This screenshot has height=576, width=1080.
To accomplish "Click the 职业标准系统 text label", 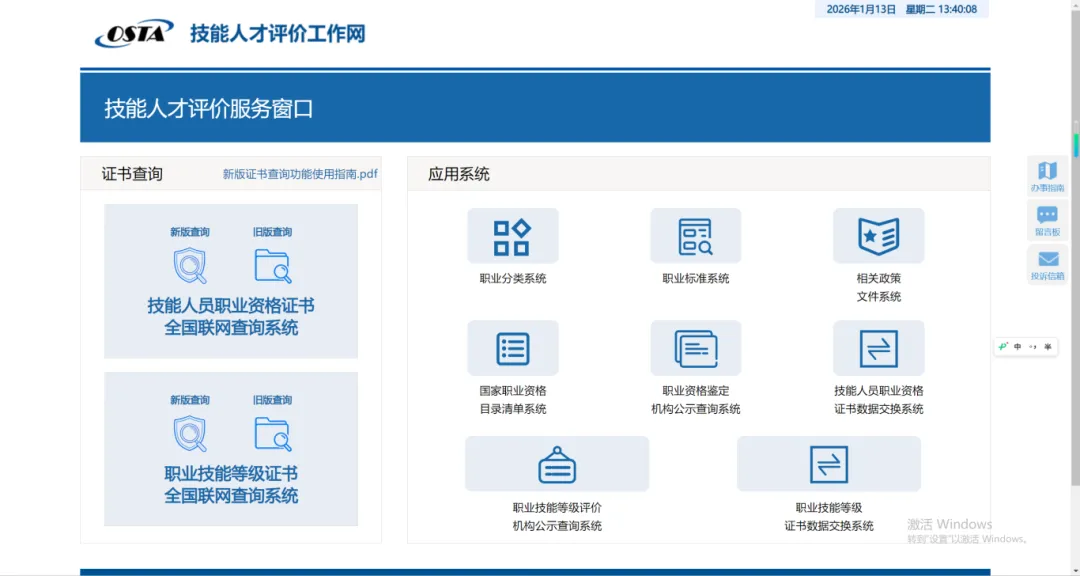I will [696, 278].
